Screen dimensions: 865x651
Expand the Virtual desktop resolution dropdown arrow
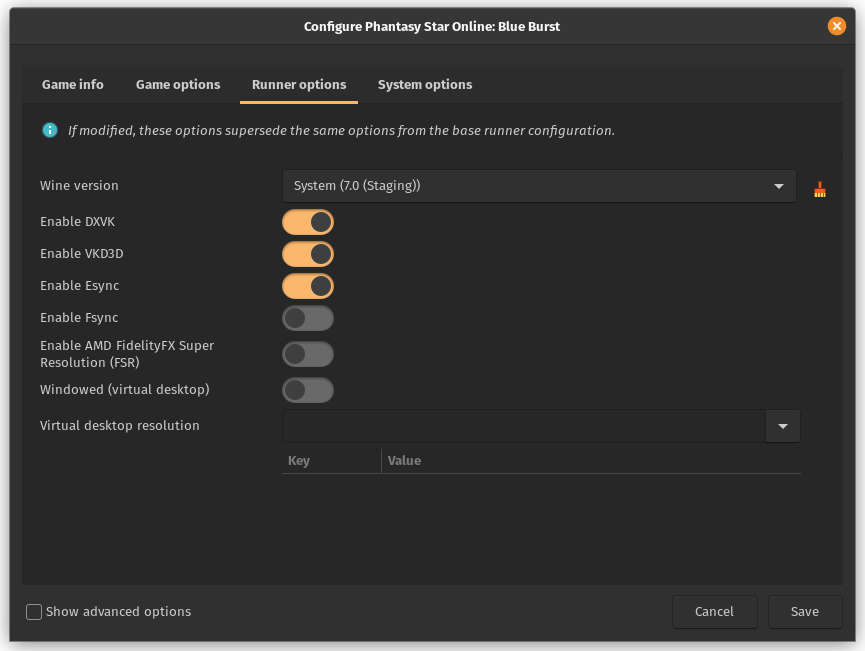pyautogui.click(x=782, y=426)
